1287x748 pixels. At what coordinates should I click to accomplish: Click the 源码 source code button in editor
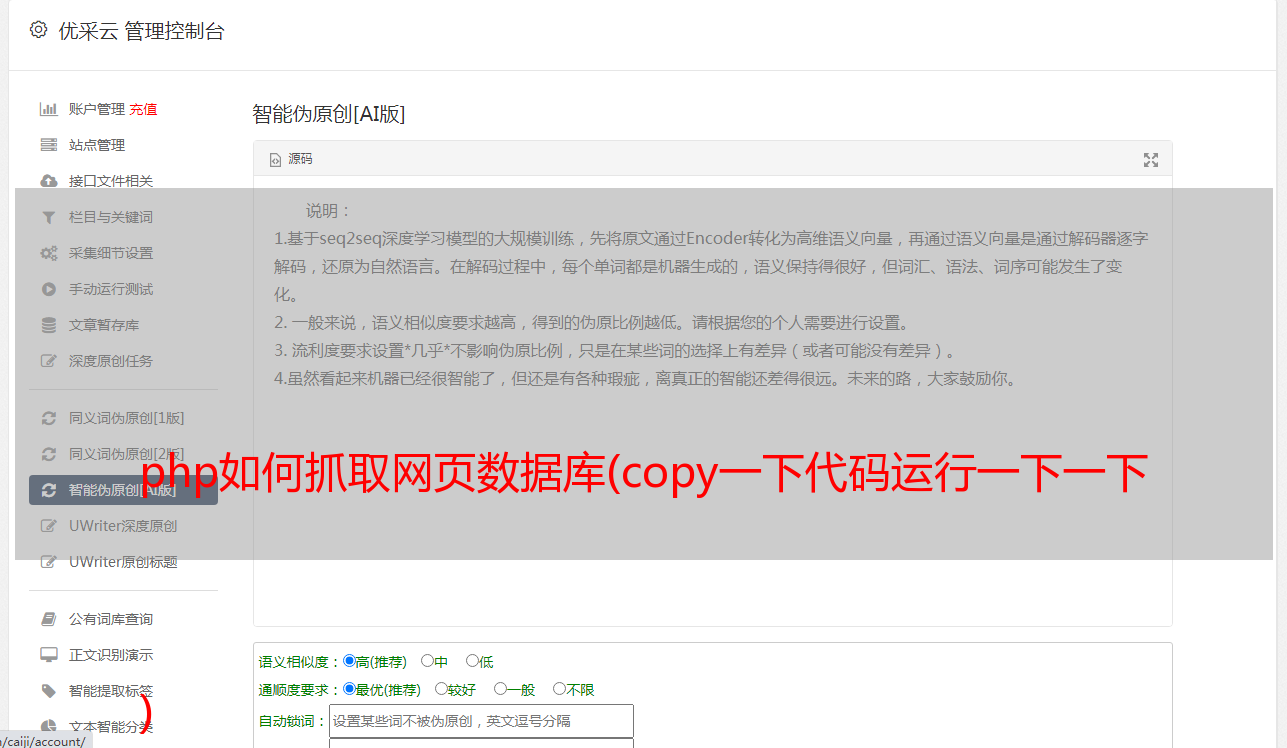(291, 159)
